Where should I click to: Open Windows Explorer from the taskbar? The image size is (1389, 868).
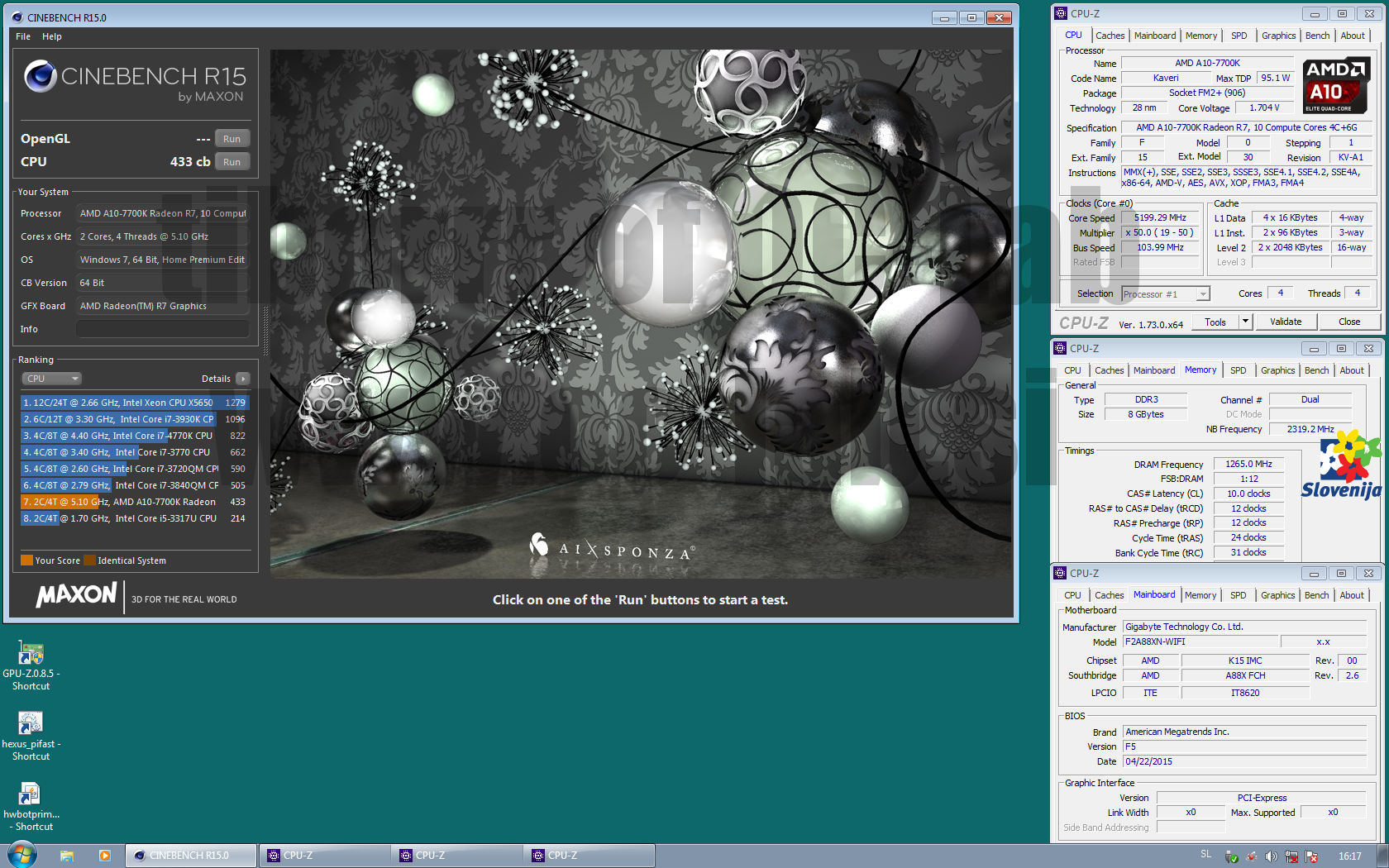point(67,856)
